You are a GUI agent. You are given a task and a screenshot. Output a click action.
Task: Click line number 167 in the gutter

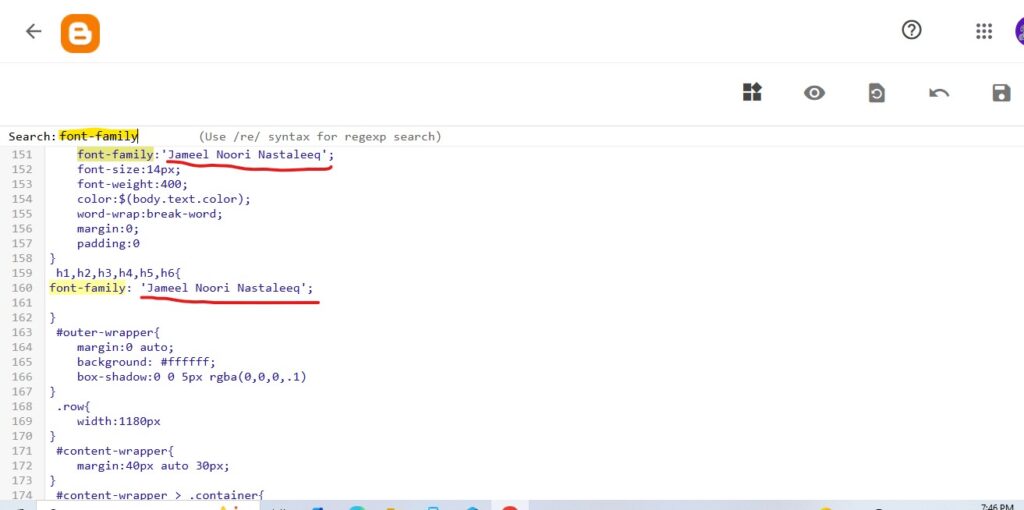tap(22, 392)
